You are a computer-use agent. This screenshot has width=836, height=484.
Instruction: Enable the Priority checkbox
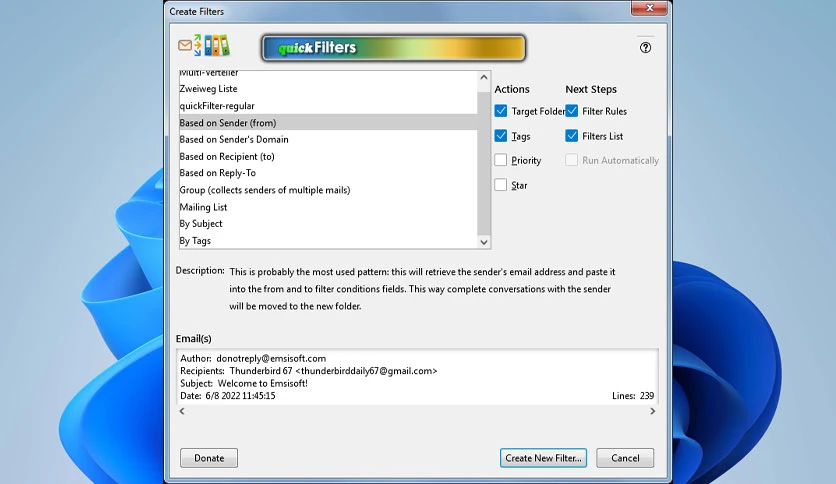point(500,160)
